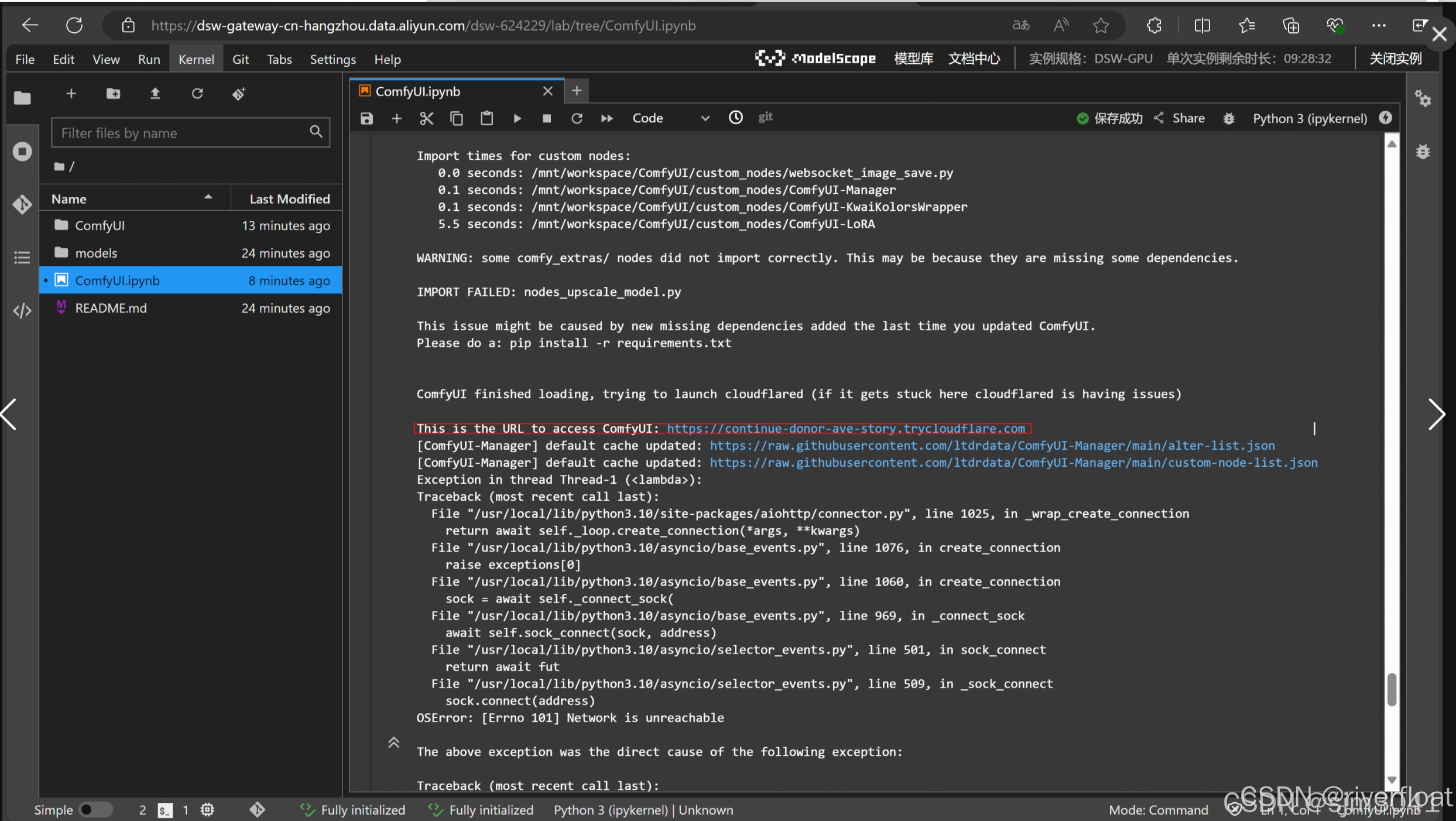The width and height of the screenshot is (1456, 821).
Task: Open the Kernel menu
Action: click(x=196, y=59)
